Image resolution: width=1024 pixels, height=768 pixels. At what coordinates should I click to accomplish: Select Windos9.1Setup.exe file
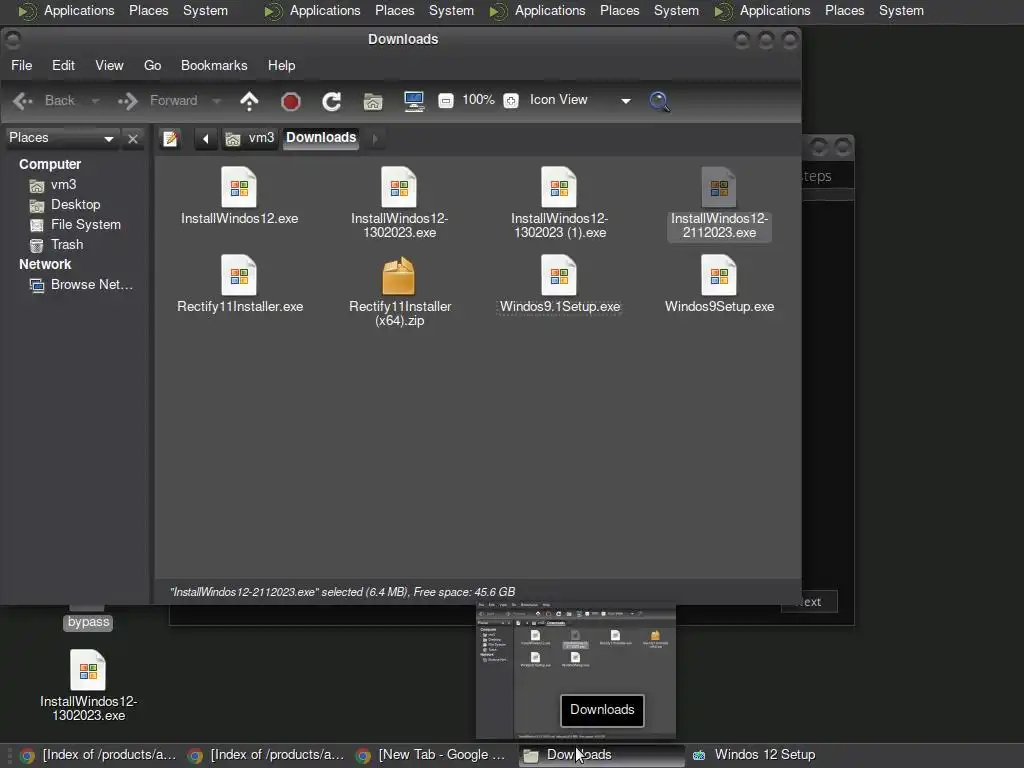[560, 284]
